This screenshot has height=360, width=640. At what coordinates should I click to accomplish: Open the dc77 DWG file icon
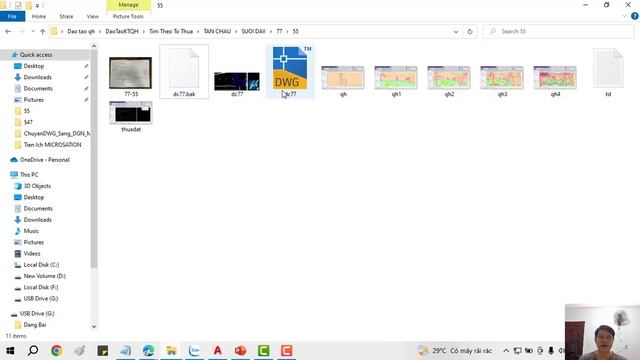290,68
